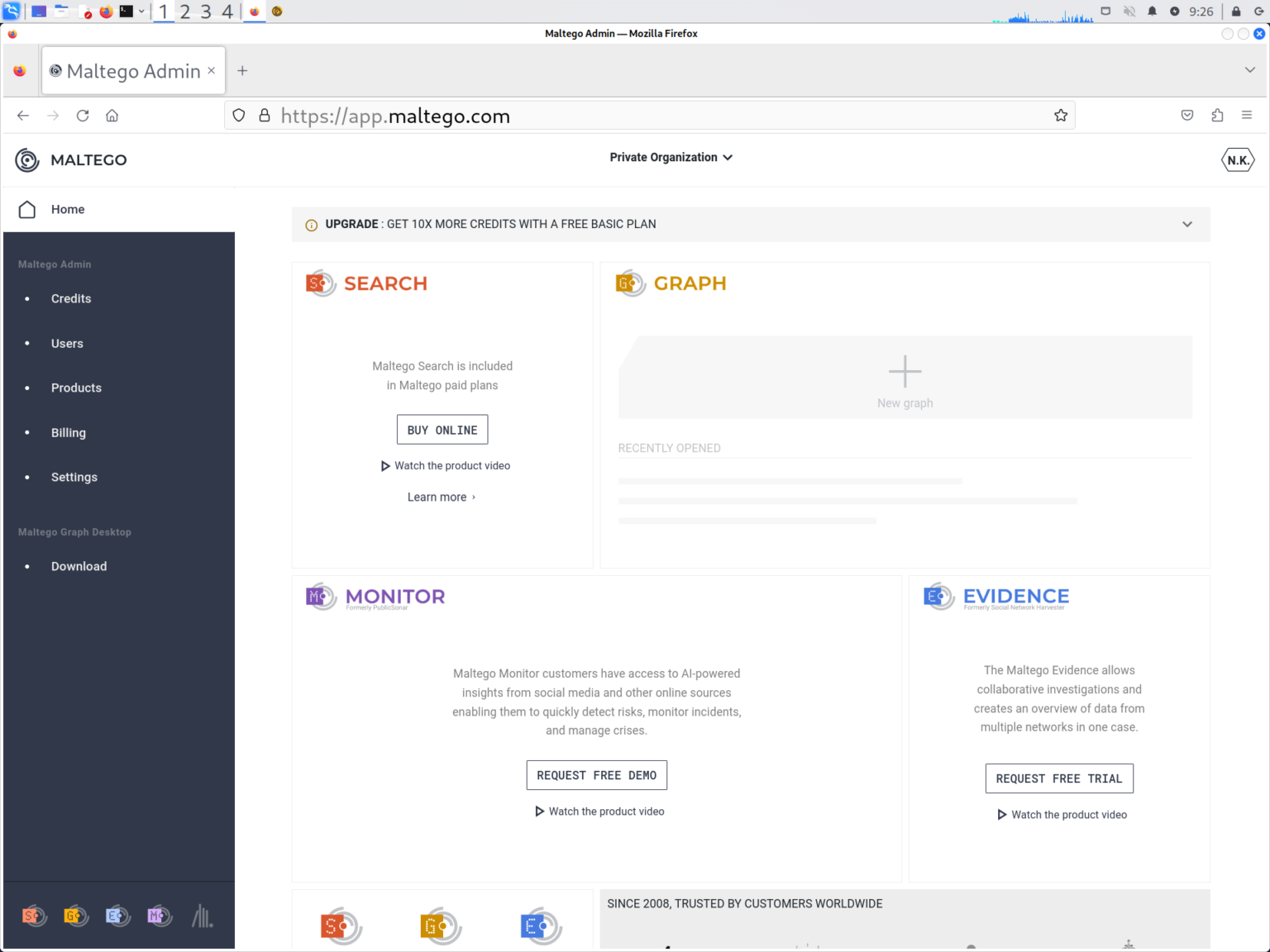The width and height of the screenshot is (1270, 952).
Task: Click REQUEST FREE DEMO under Monitor
Action: pyautogui.click(x=596, y=774)
